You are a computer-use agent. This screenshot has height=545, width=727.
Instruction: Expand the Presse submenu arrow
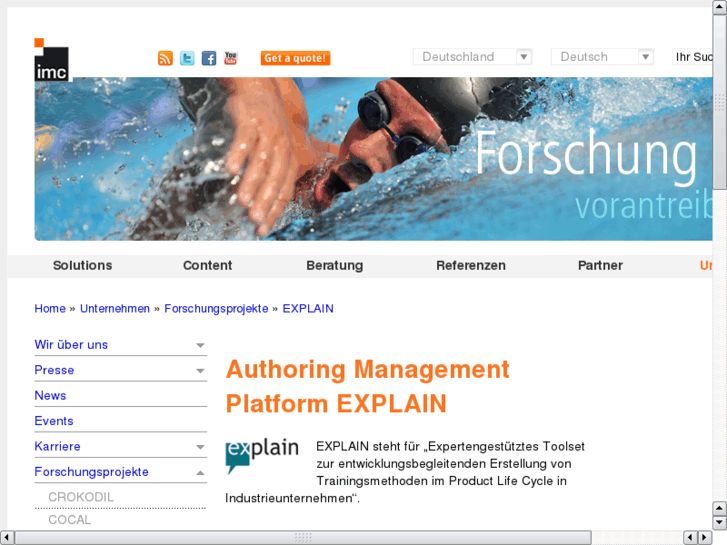click(200, 371)
